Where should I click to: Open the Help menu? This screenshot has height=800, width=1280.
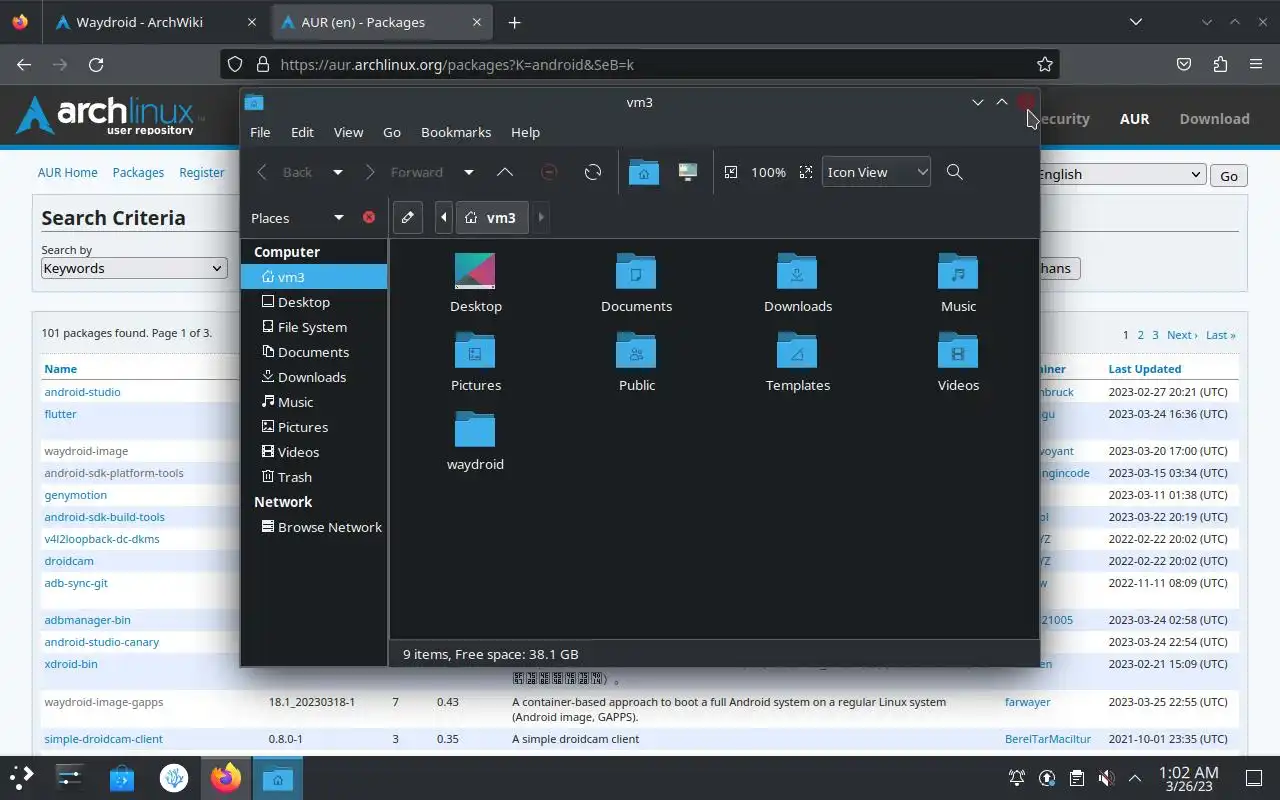525,132
